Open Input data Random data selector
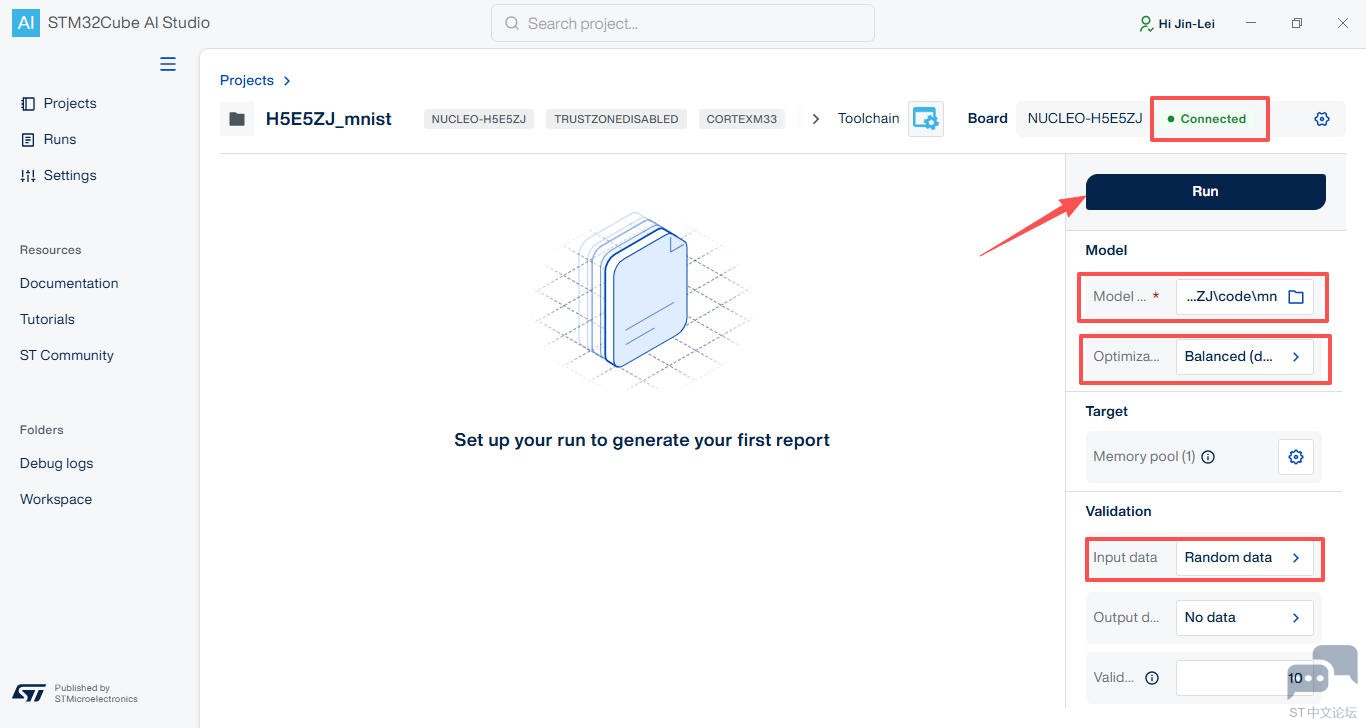 [1244, 558]
